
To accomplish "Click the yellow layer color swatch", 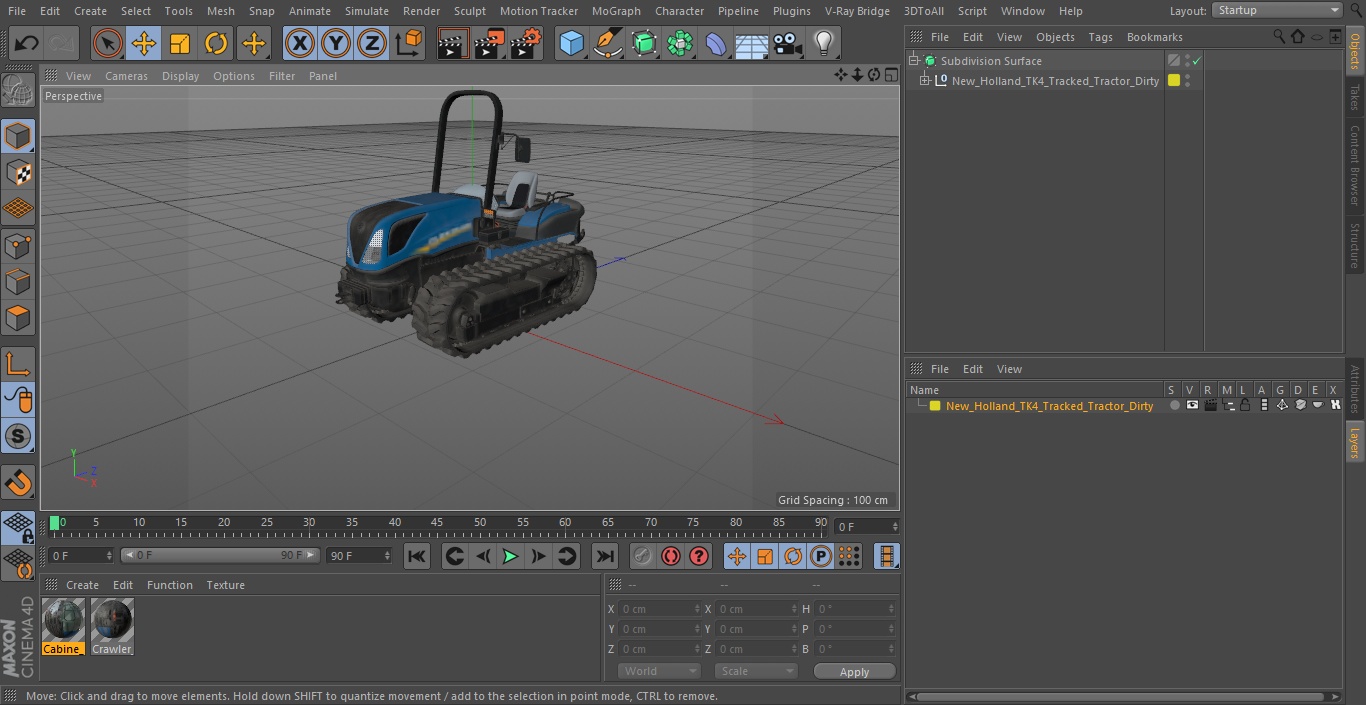I will (935, 406).
